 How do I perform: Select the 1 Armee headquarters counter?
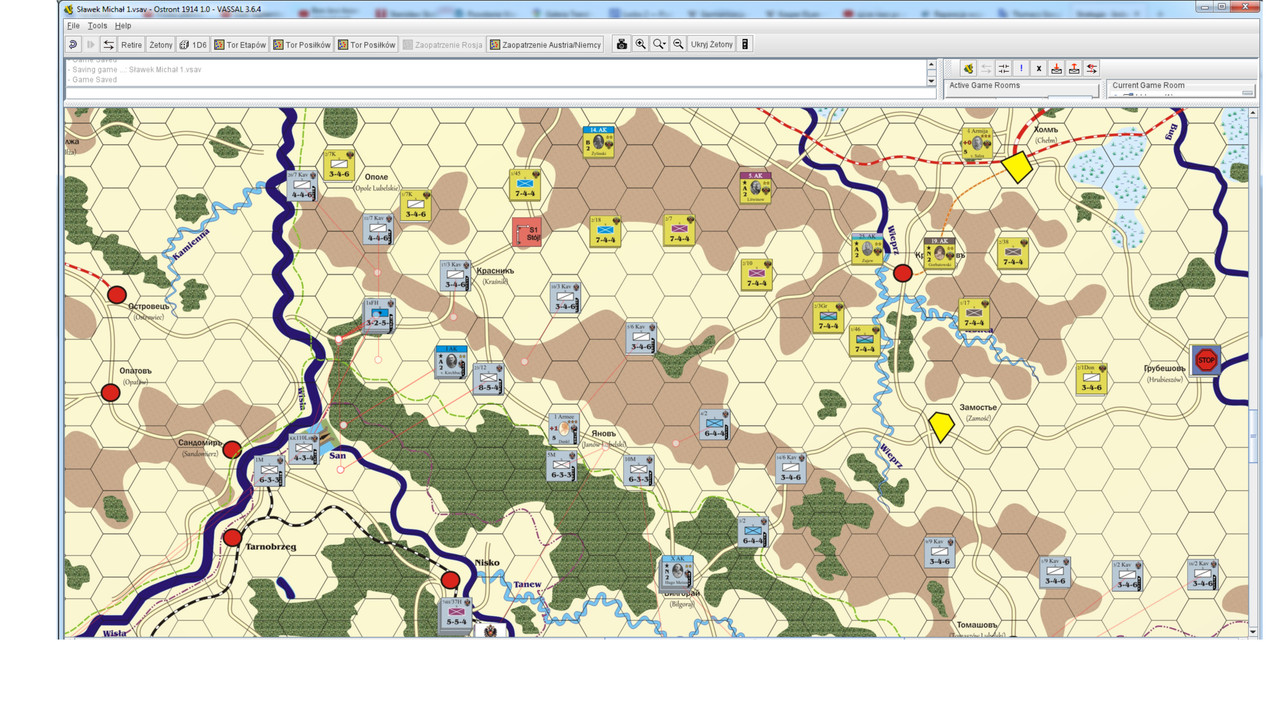(564, 429)
